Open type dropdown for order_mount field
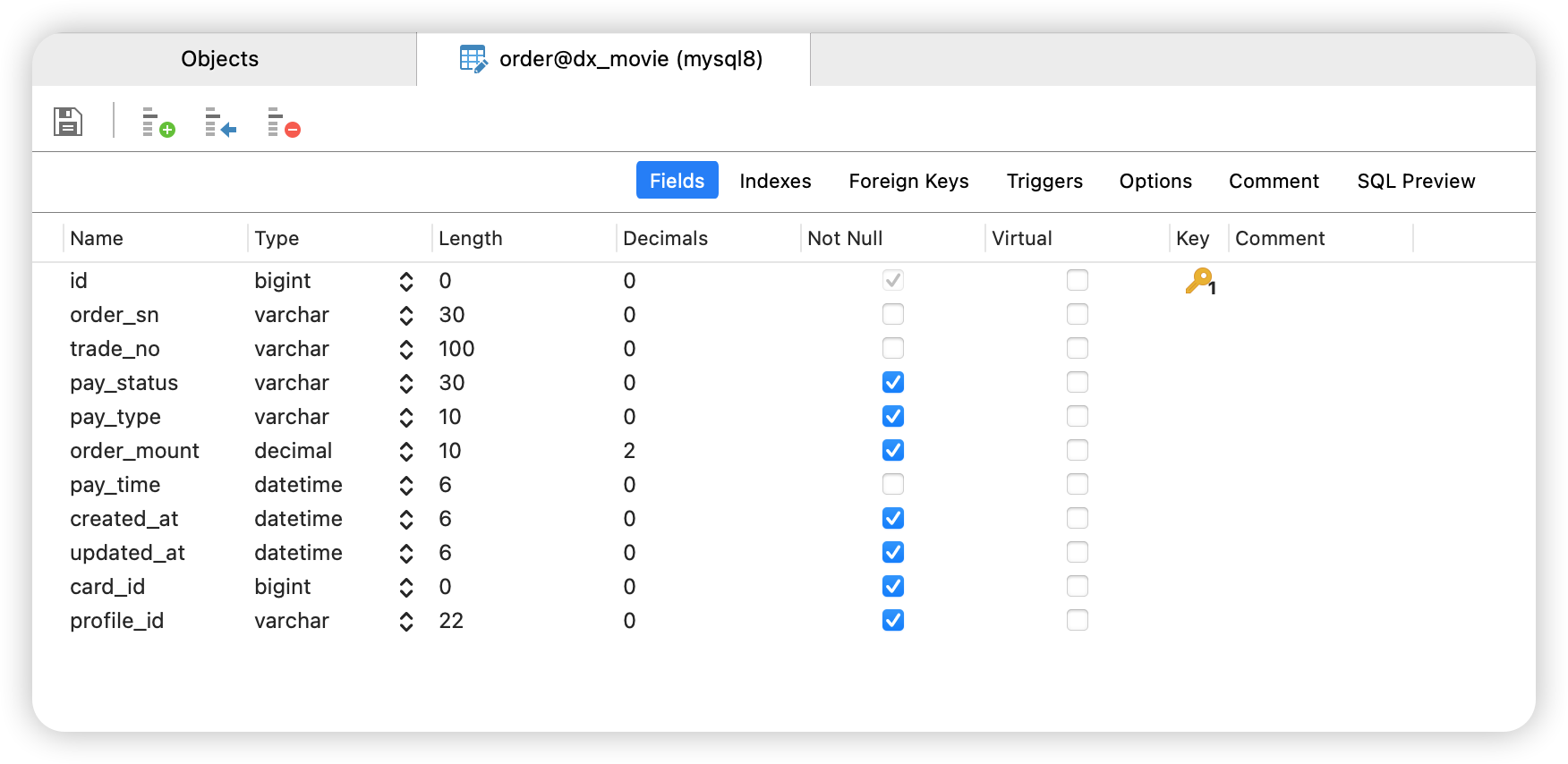1568x764 pixels. click(406, 452)
